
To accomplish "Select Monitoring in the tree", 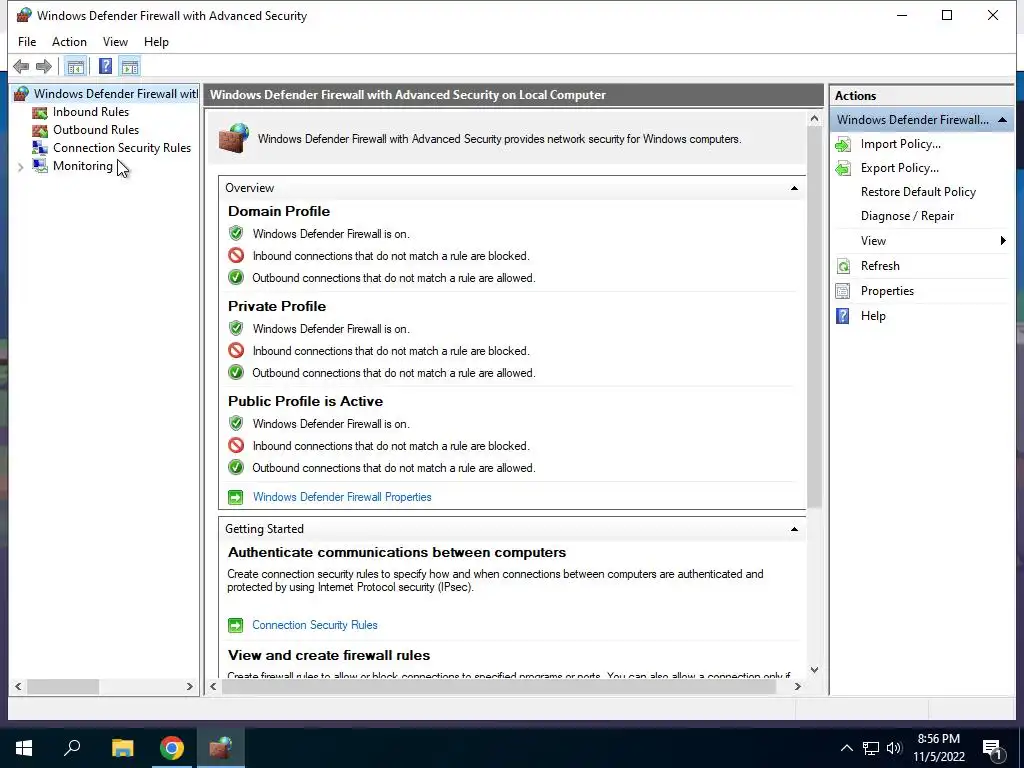I will [82, 166].
